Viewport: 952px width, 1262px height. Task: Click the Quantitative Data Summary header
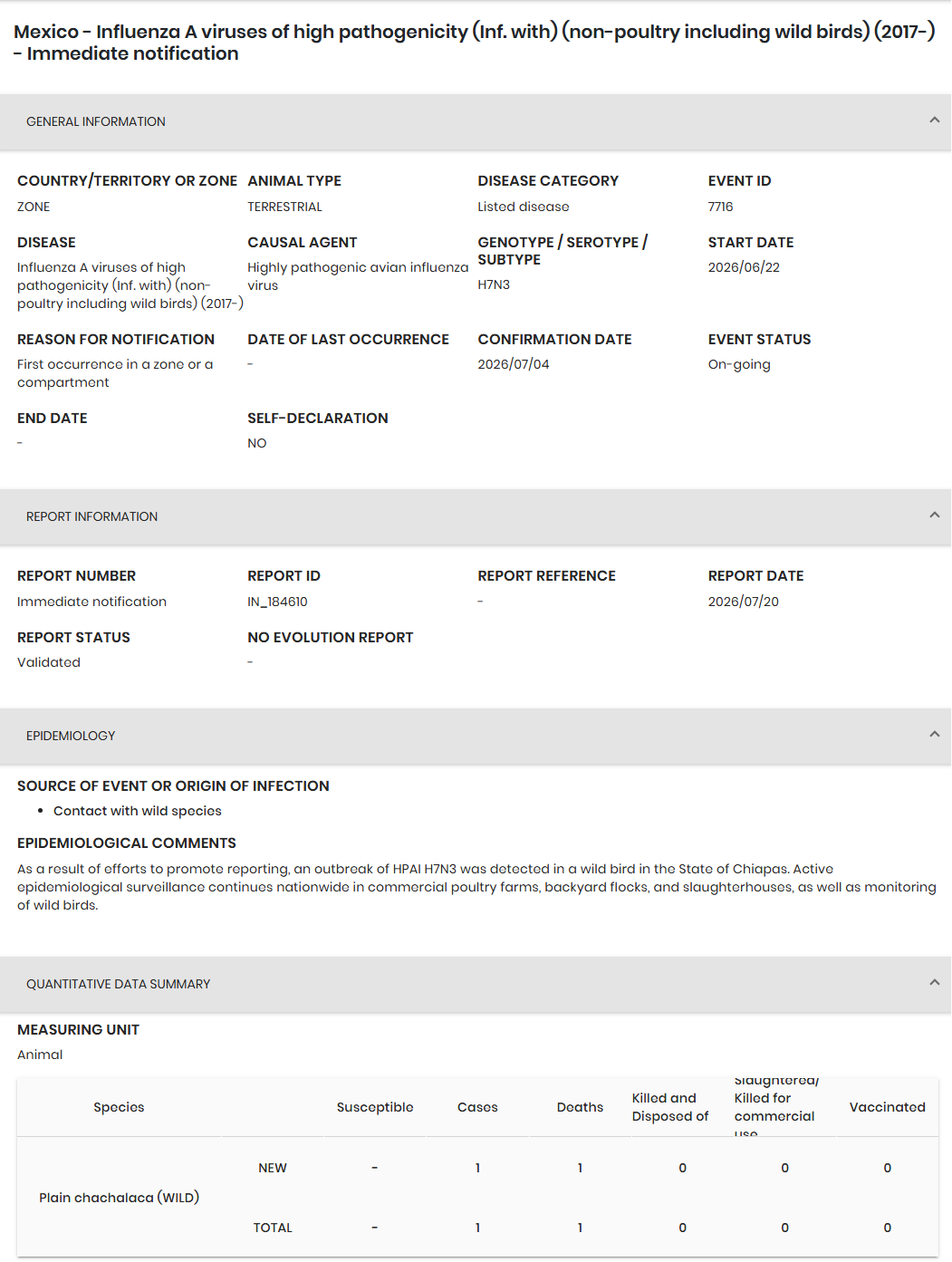pos(476,984)
